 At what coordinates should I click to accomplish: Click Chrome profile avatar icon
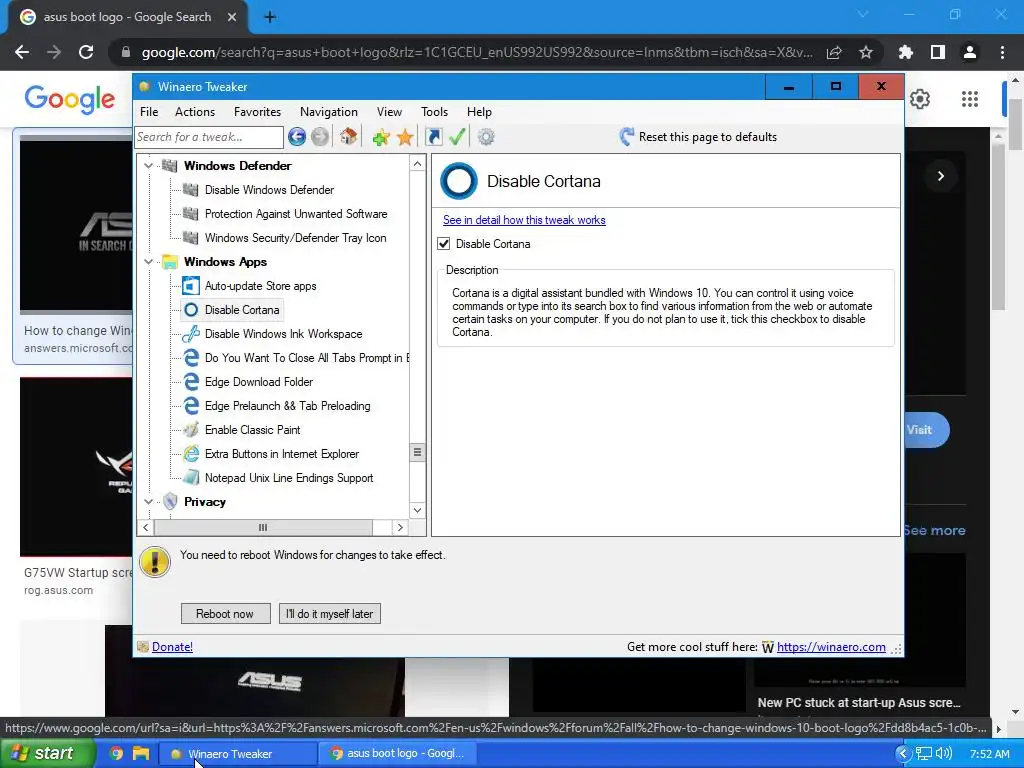(x=970, y=52)
